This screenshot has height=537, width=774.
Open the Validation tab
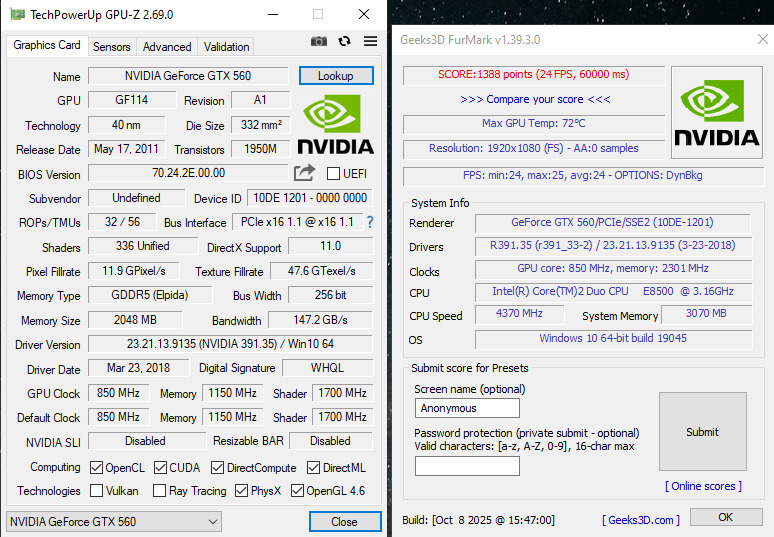coord(226,47)
